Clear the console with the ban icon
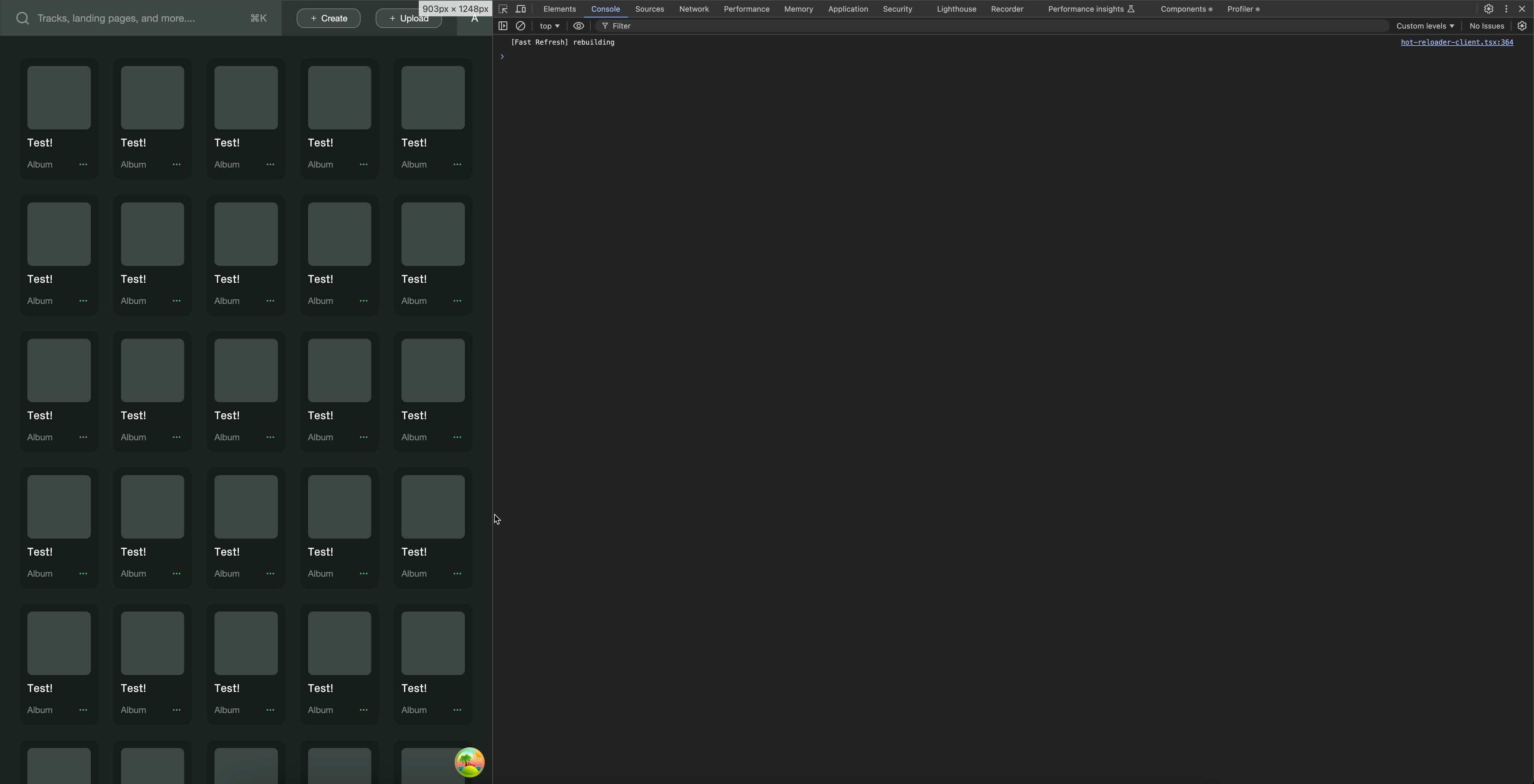The height and width of the screenshot is (784, 1534). point(521,25)
